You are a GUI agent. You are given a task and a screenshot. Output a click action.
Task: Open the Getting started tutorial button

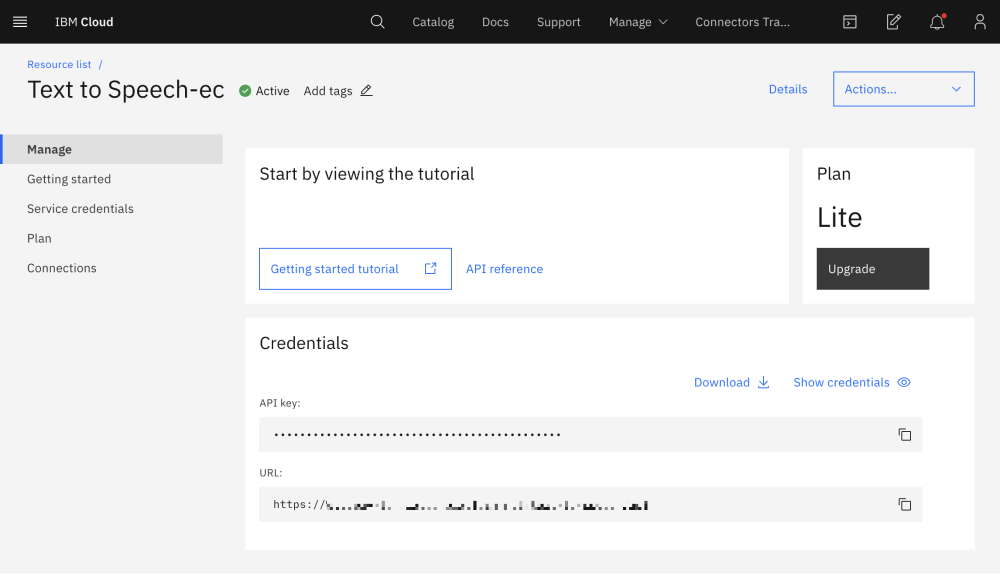(x=355, y=269)
